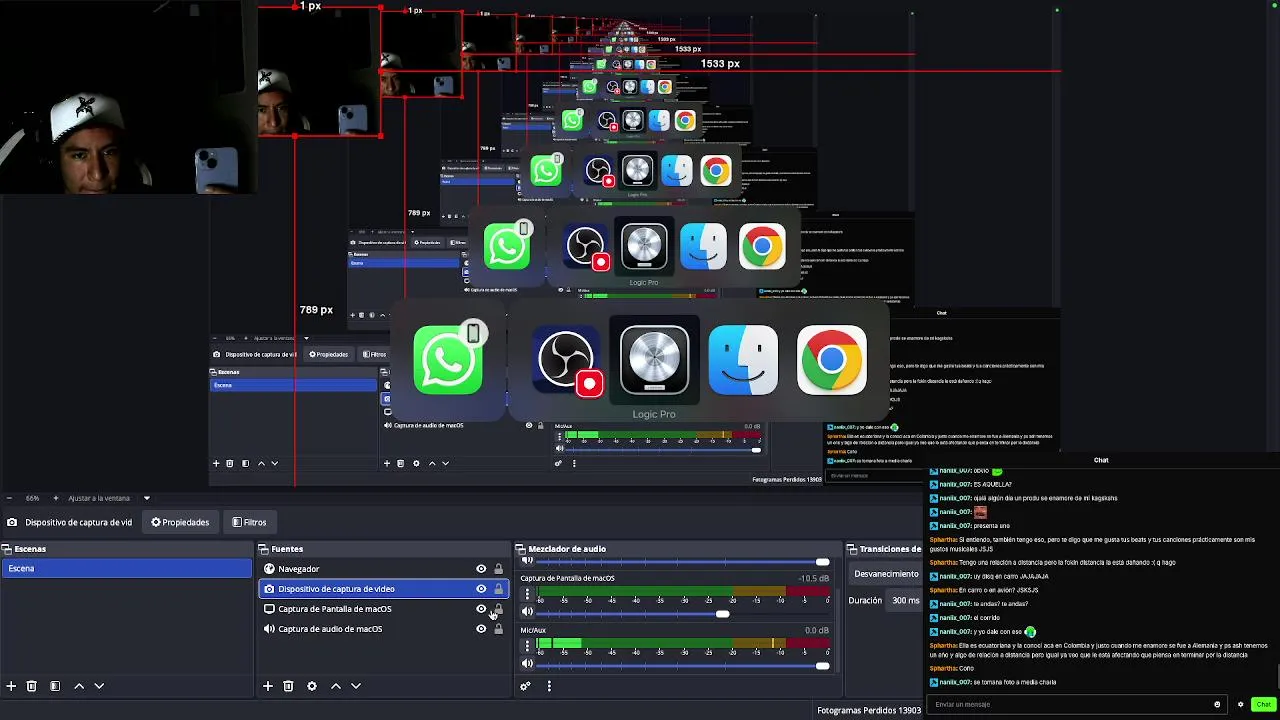Viewport: 1280px width, 720px height.
Task: Mute the Mic/Aux audio channel
Action: (527, 664)
